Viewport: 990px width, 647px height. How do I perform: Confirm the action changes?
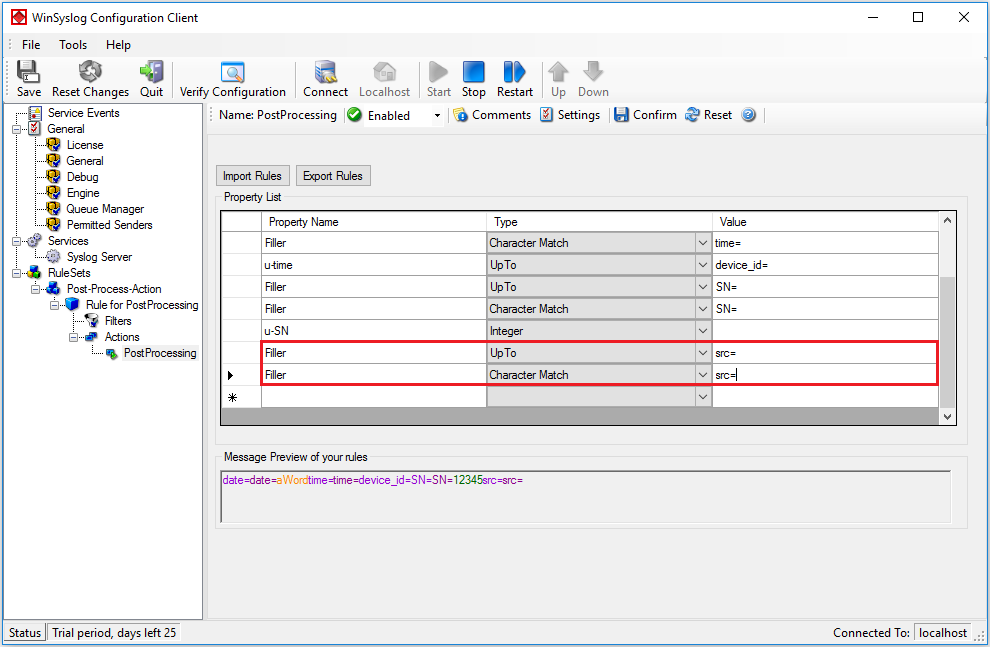[x=645, y=115]
